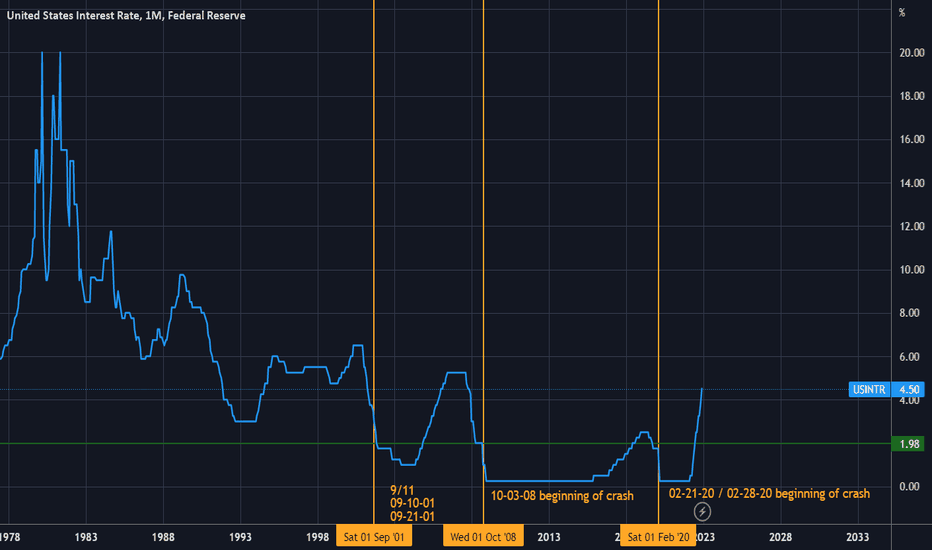Click the 2033 time axis label

pos(858,537)
